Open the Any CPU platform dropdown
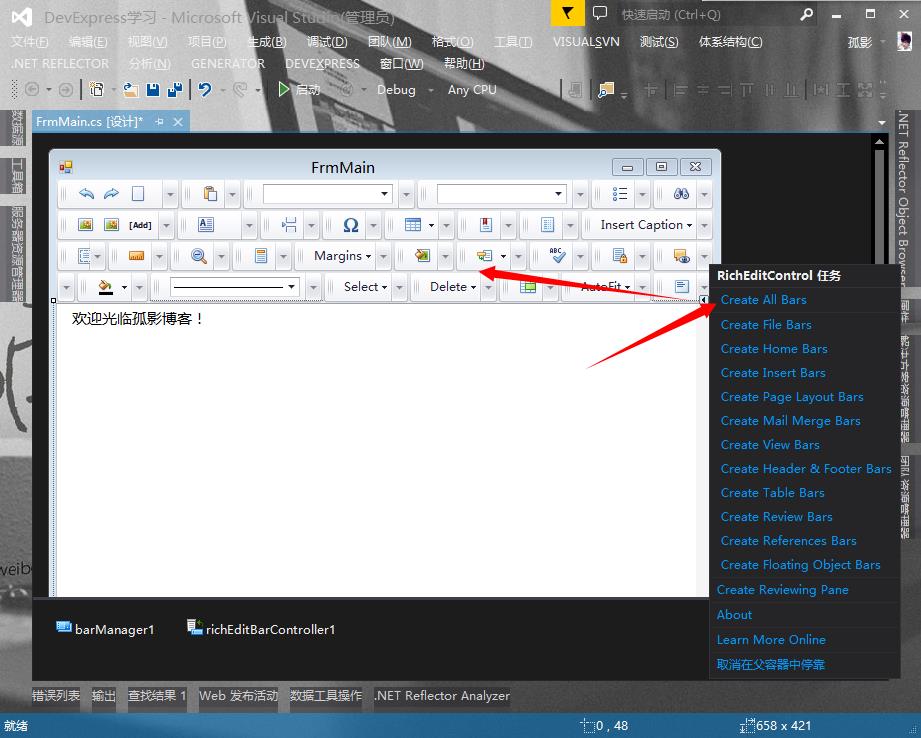 tap(472, 90)
